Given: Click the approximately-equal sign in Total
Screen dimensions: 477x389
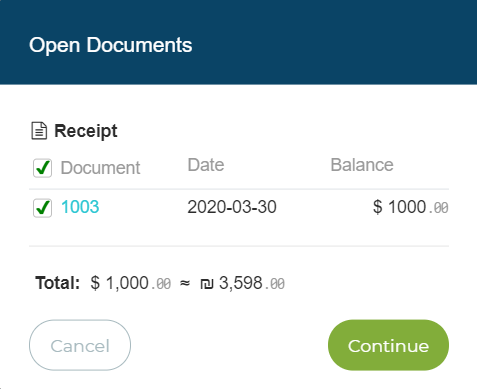Looking at the screenshot, I should pos(185,283).
